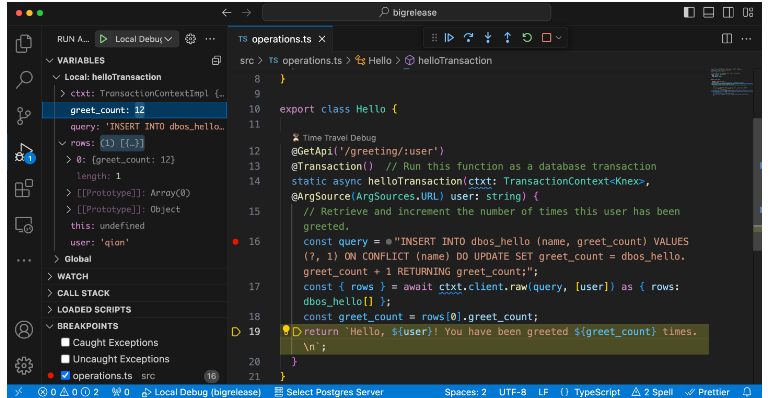Viewport: 770px width, 398px height.
Task: Click the src breadcrumb
Action: [247, 60]
